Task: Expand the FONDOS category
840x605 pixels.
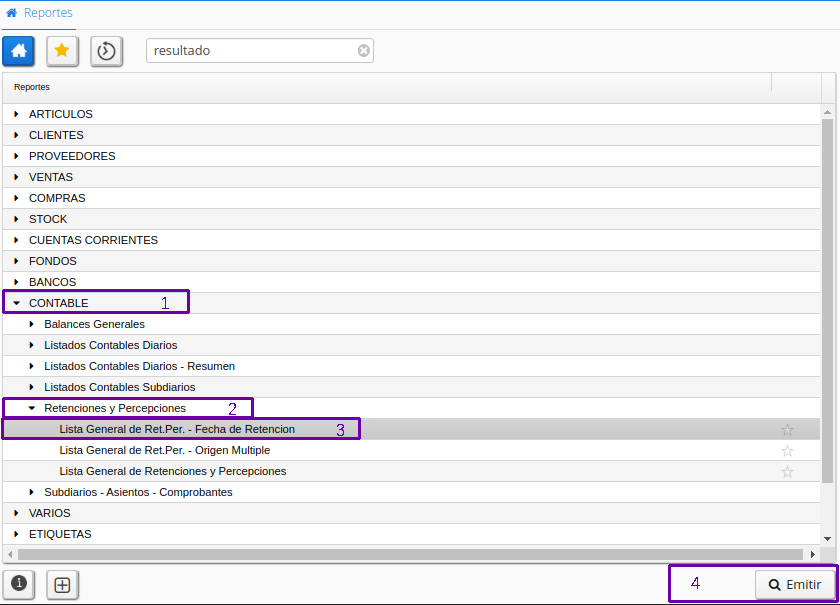Action: point(16,261)
